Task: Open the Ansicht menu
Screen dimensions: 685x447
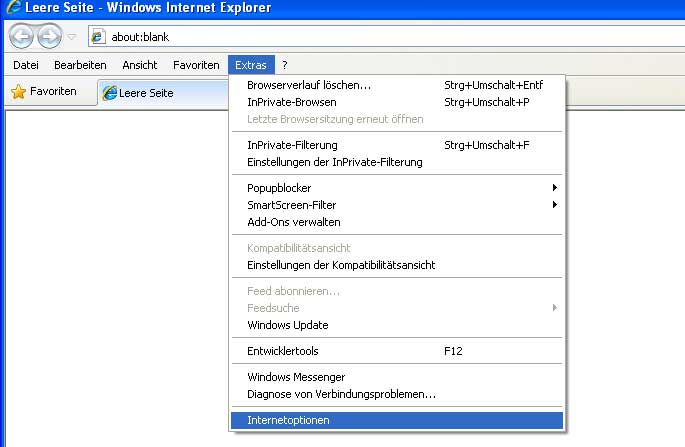Action: point(140,65)
